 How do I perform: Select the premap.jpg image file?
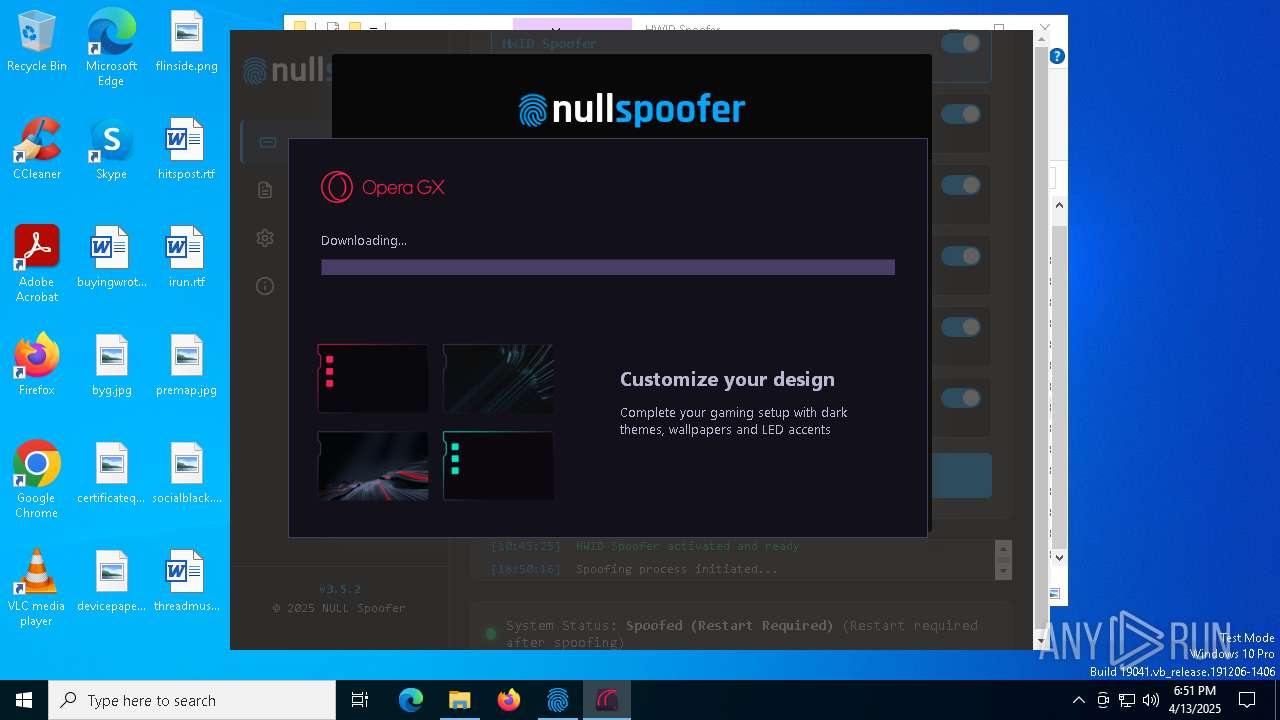(x=187, y=366)
